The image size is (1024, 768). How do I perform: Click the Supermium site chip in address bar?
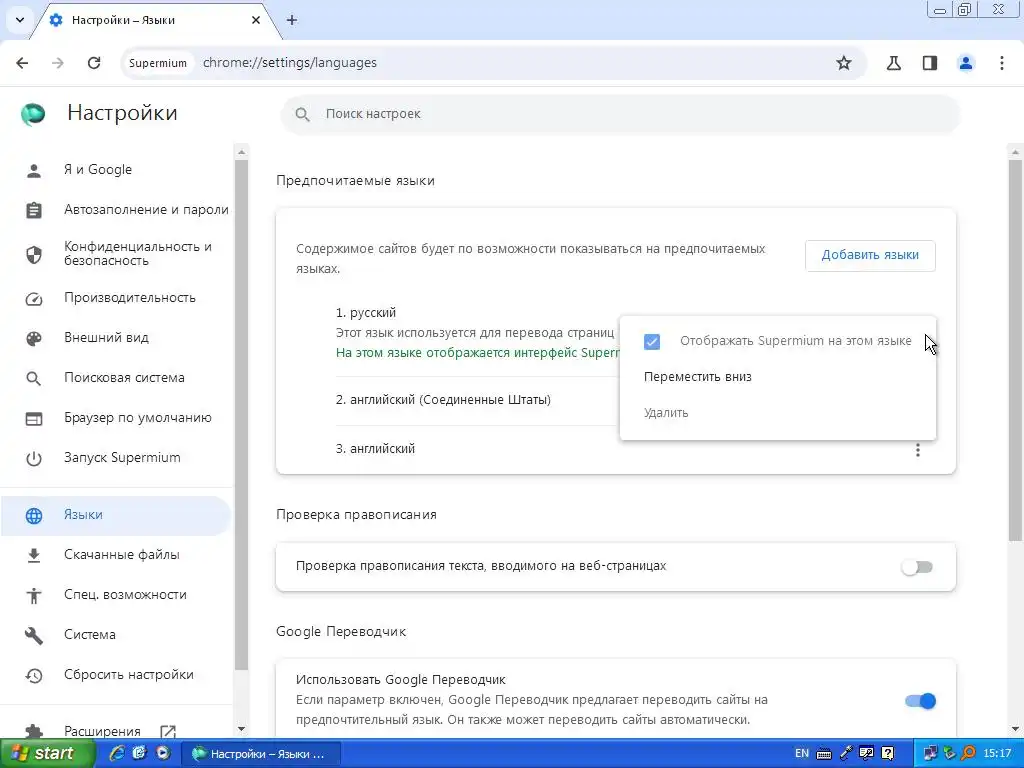[x=157, y=63]
